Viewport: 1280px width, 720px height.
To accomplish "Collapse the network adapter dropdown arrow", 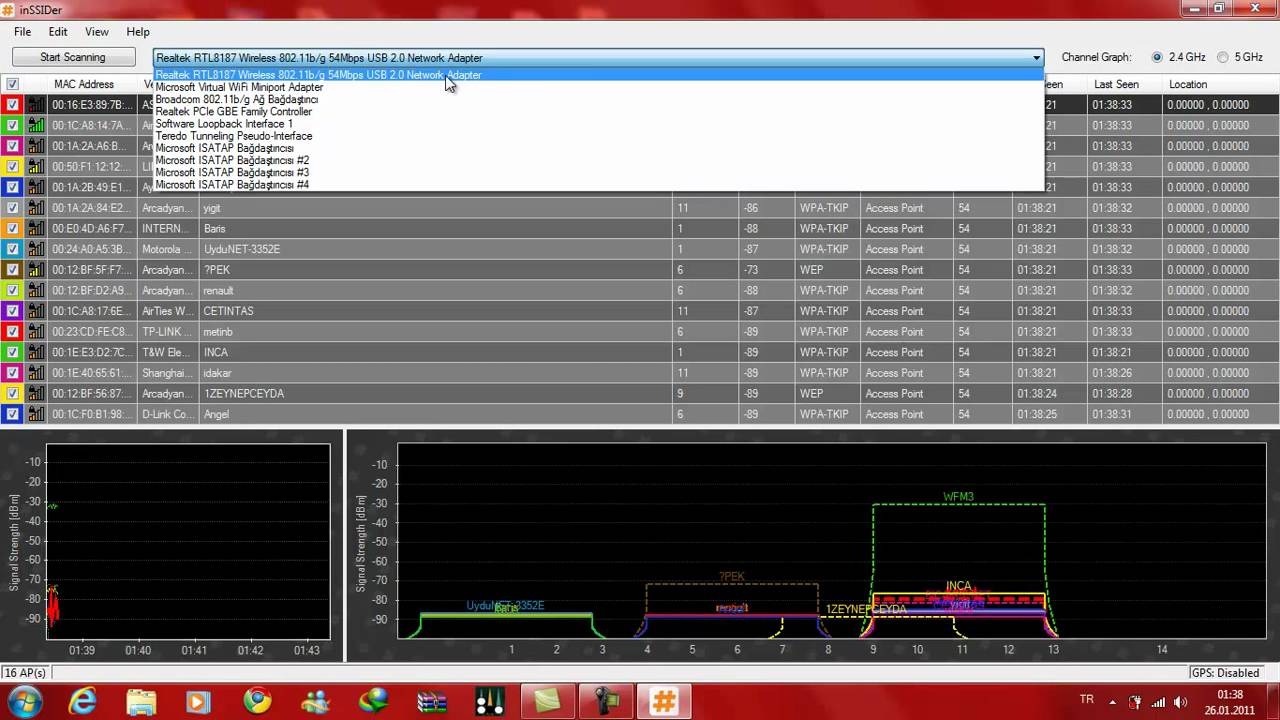I will [x=1036, y=58].
